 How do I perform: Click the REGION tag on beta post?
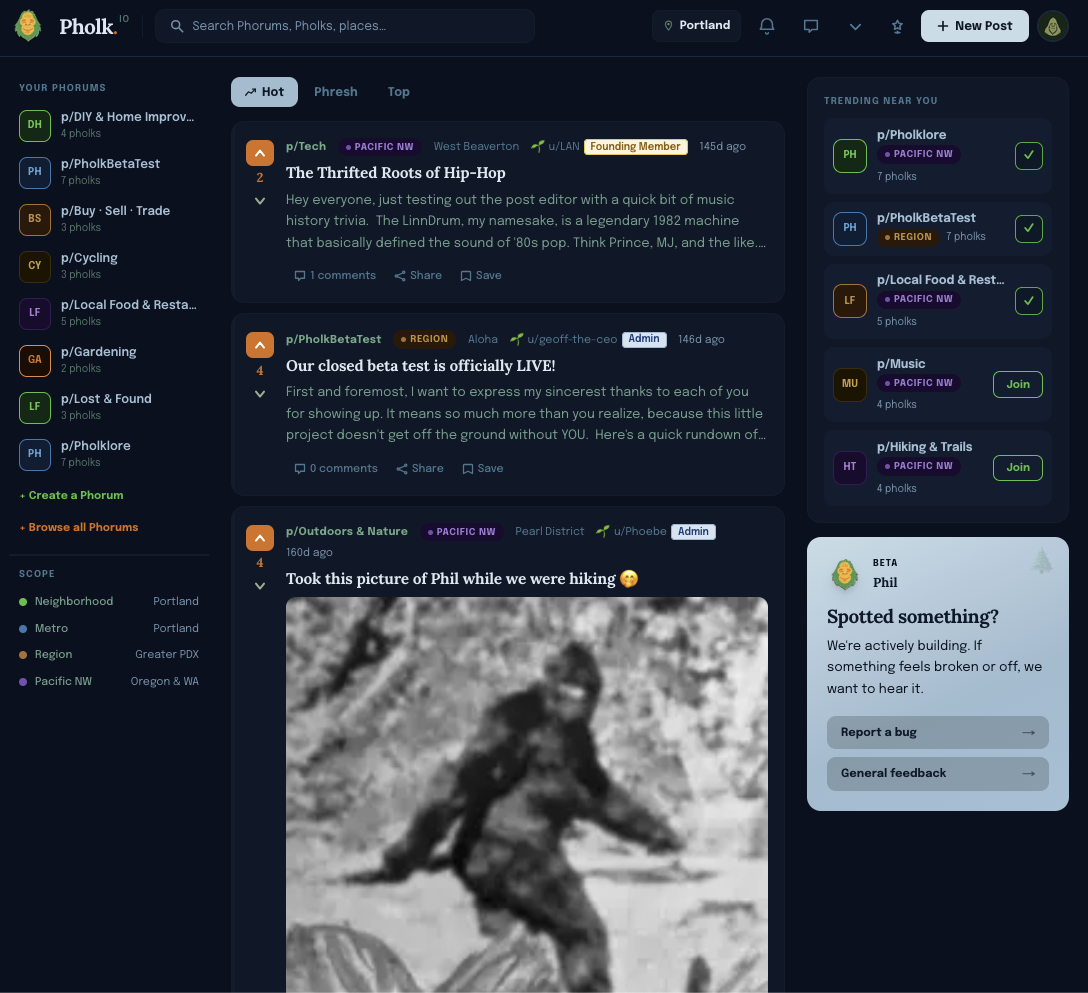click(424, 339)
